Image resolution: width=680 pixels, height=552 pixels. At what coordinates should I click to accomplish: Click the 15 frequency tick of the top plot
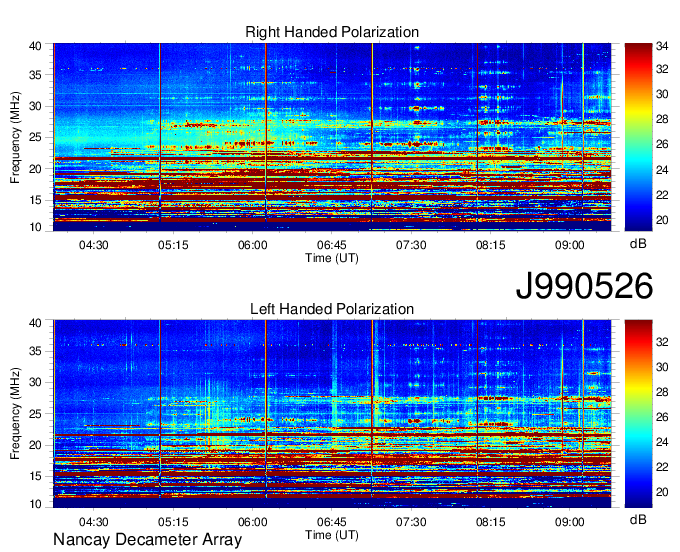[36, 200]
